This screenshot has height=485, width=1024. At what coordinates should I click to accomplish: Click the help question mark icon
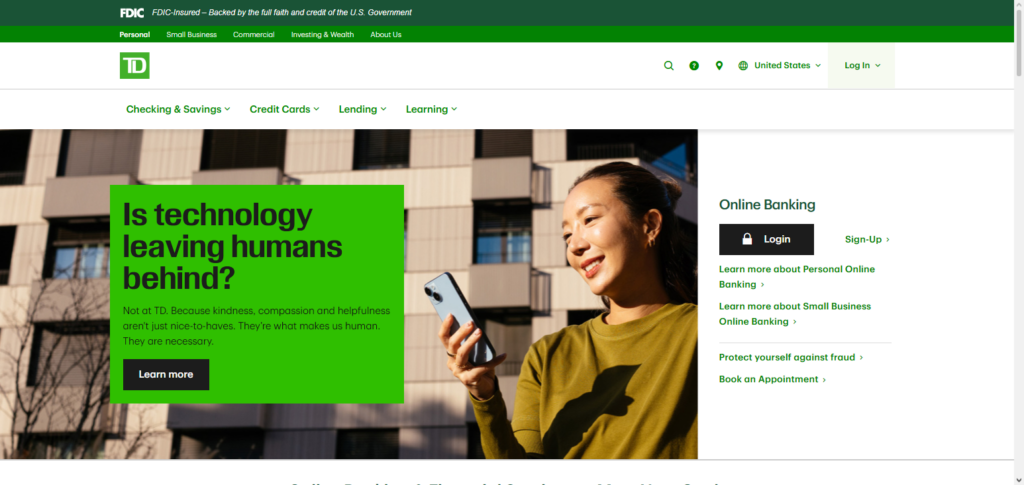click(x=694, y=65)
